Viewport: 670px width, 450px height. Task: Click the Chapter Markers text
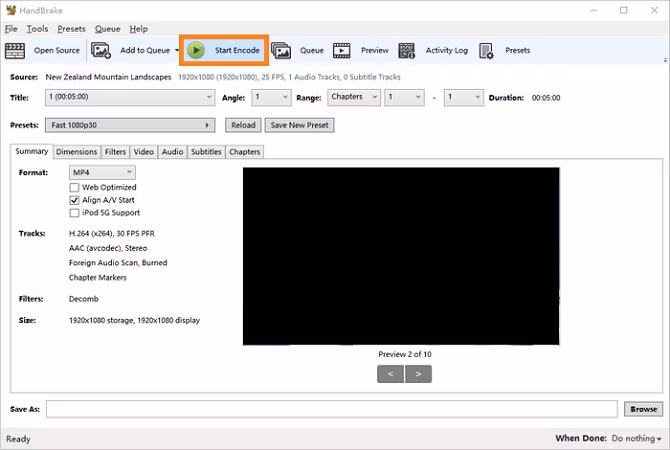click(98, 277)
